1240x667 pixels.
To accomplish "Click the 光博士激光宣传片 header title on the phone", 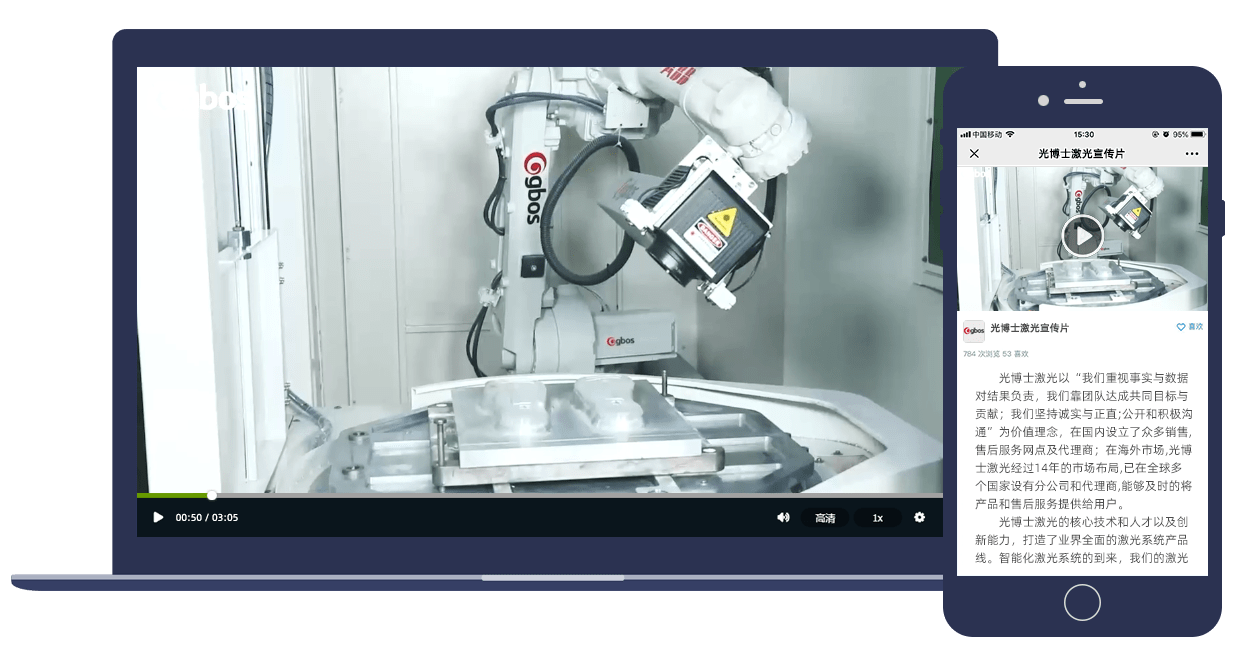I will point(1081,154).
